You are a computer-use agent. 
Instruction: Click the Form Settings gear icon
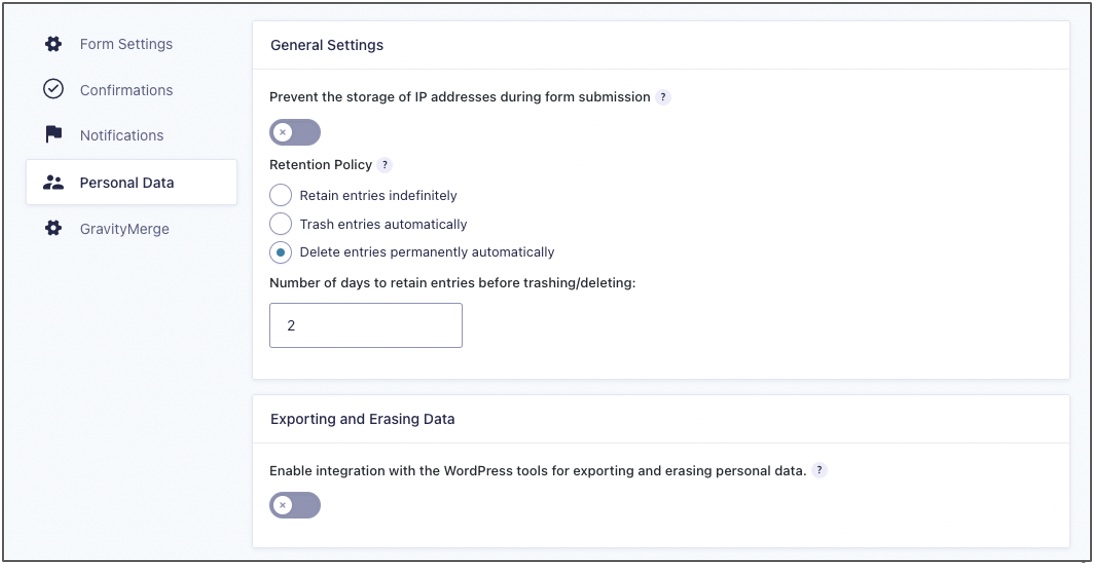[53, 44]
